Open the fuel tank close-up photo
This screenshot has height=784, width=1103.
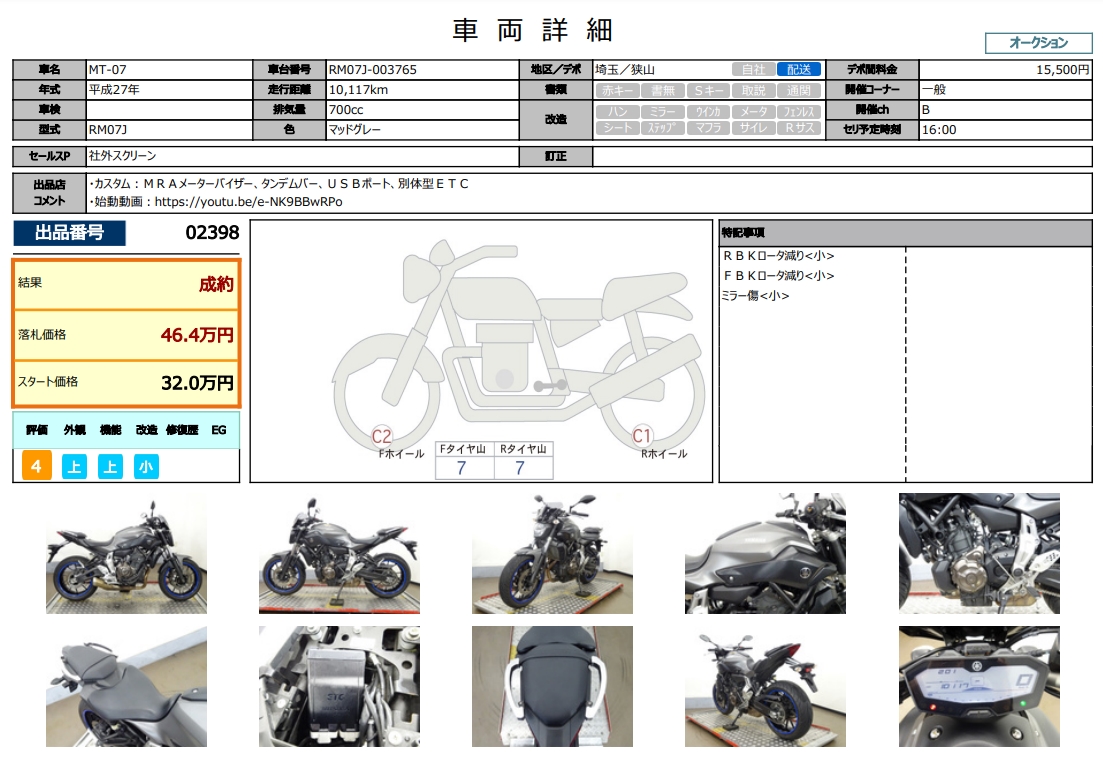tap(765, 554)
